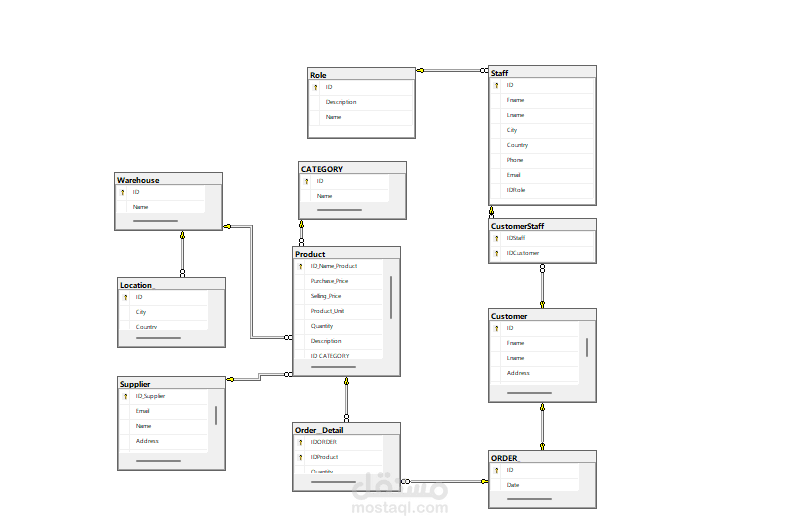Select the Name column in Supplier table
This screenshot has width=801, height=527.
pyautogui.click(x=164, y=426)
